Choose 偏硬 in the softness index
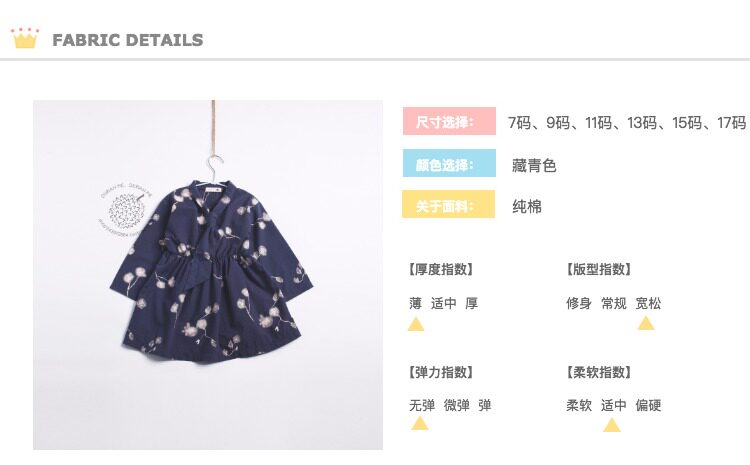Screen dimensions: 750x465 coord(648,406)
